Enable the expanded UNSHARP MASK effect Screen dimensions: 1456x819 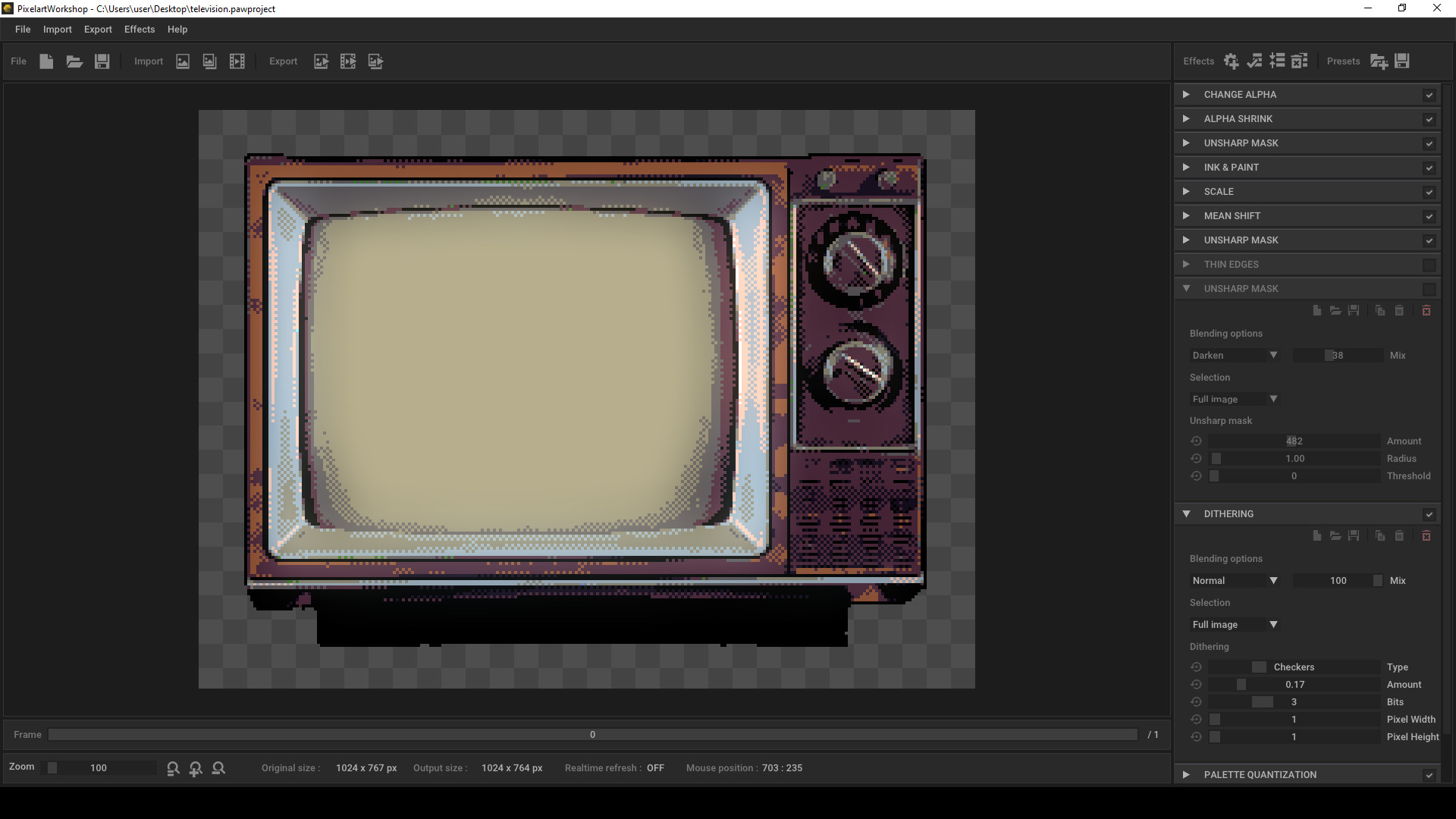[x=1429, y=289]
